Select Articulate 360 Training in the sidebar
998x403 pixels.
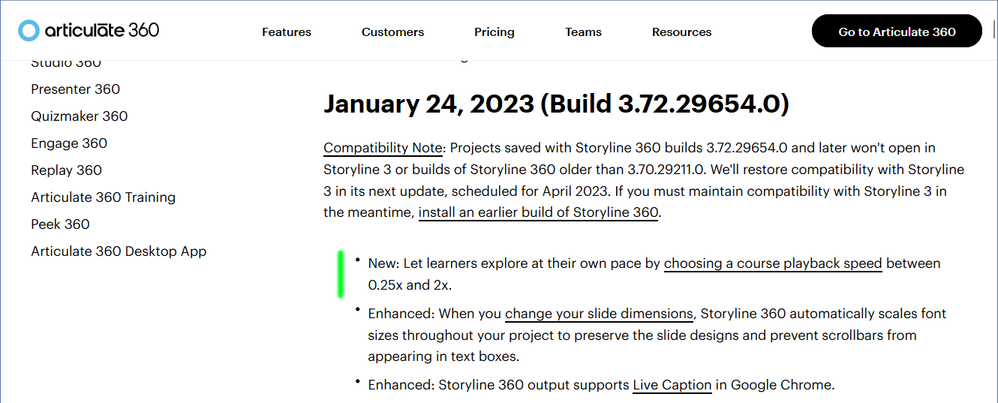(x=103, y=197)
